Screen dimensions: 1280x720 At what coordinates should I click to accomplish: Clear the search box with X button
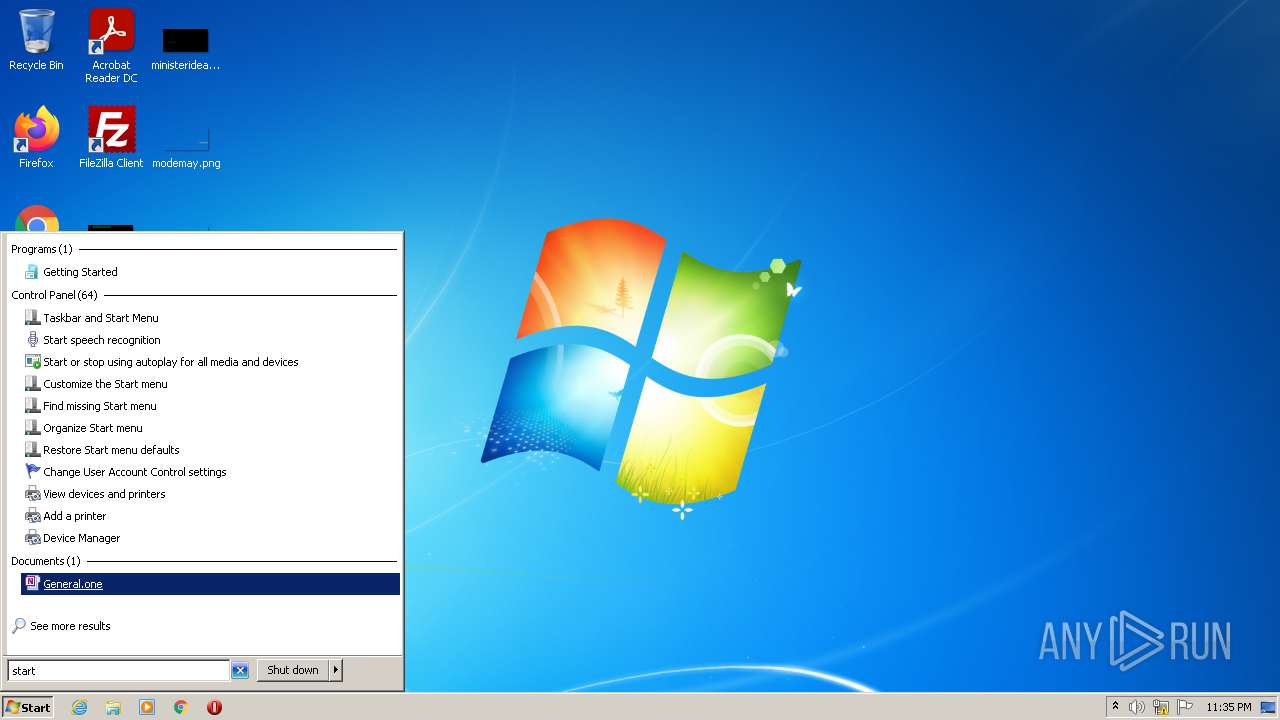click(240, 671)
